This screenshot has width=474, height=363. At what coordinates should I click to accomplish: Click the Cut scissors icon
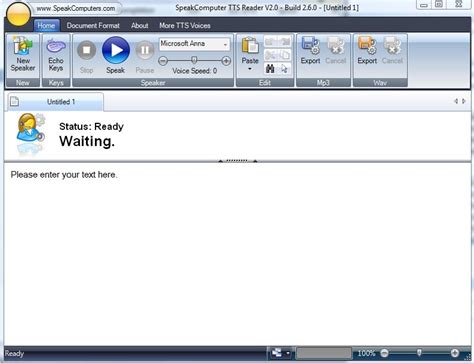[270, 55]
